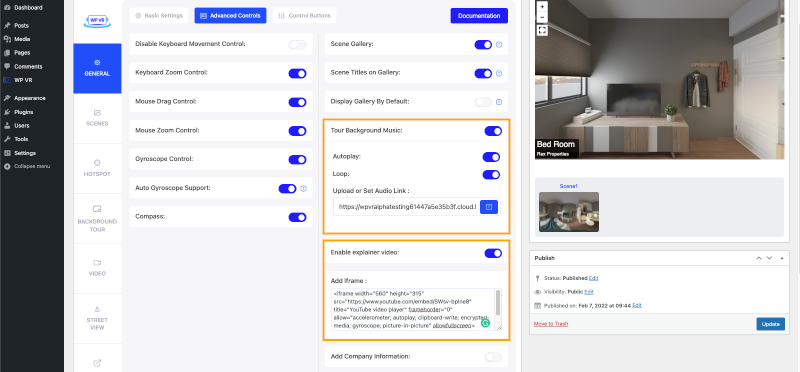The image size is (800, 372).
Task: Collapse the Publish panel toggle
Action: click(782, 258)
